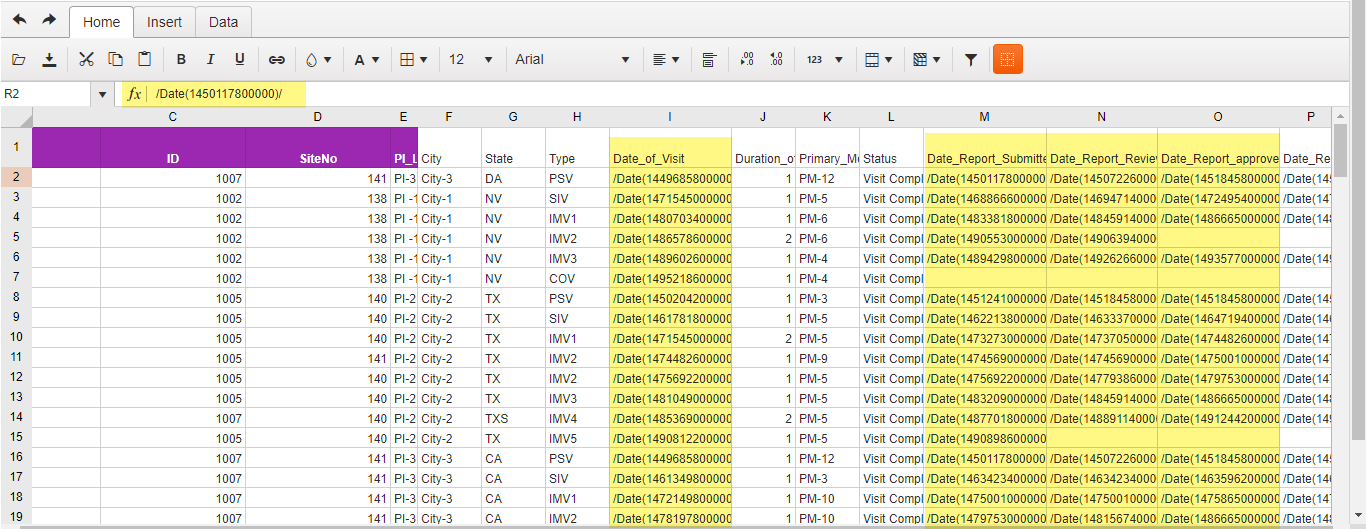Select the SiteNo column header cell
This screenshot has height=529, width=1366.
317,158
